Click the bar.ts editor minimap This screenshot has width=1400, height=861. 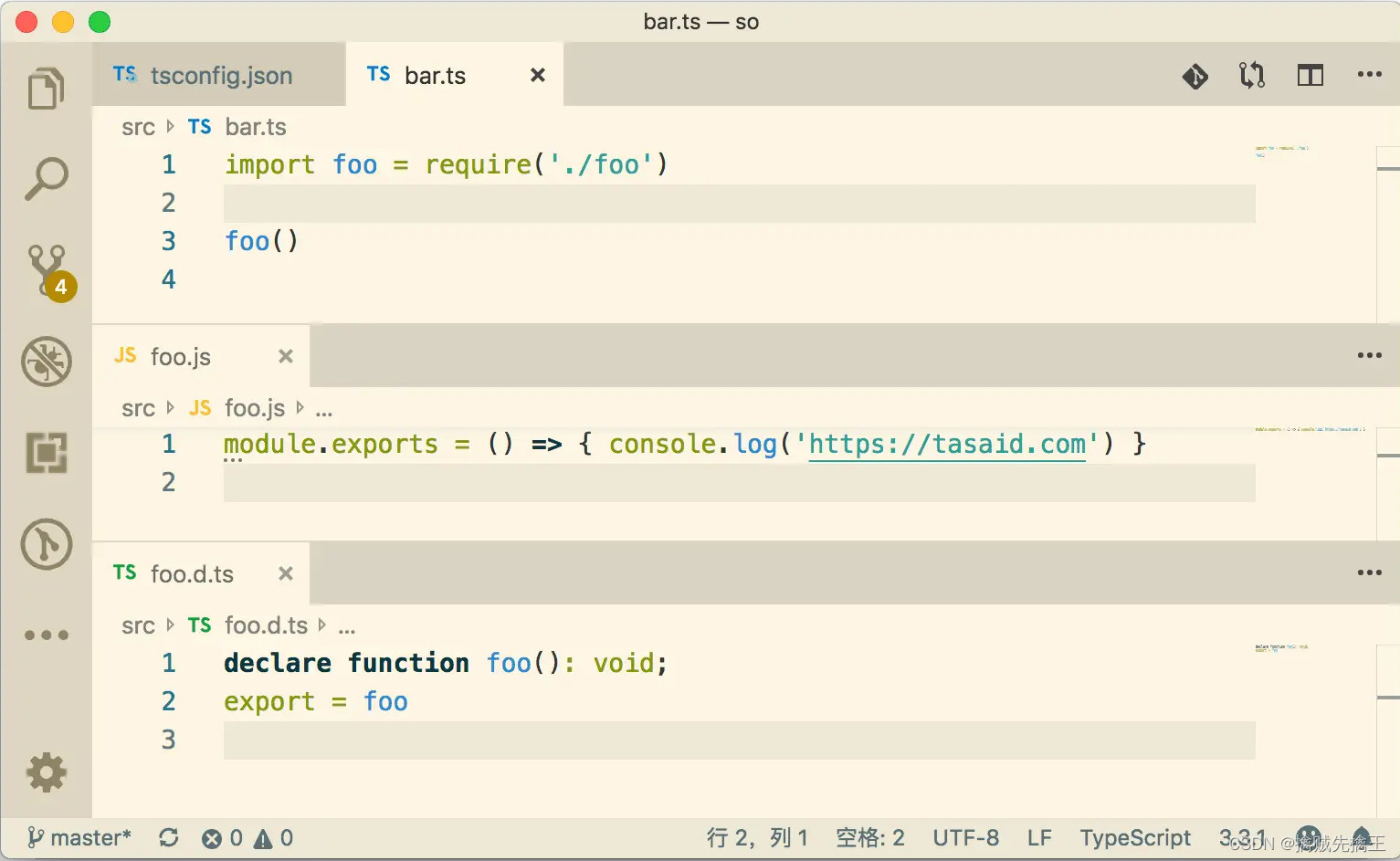pos(1281,152)
